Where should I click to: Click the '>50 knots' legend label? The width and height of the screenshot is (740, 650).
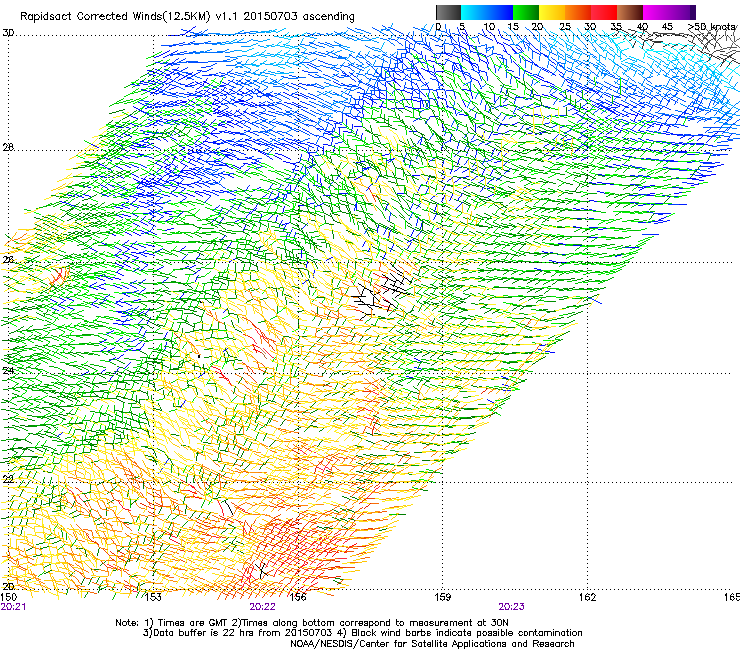coord(712,27)
